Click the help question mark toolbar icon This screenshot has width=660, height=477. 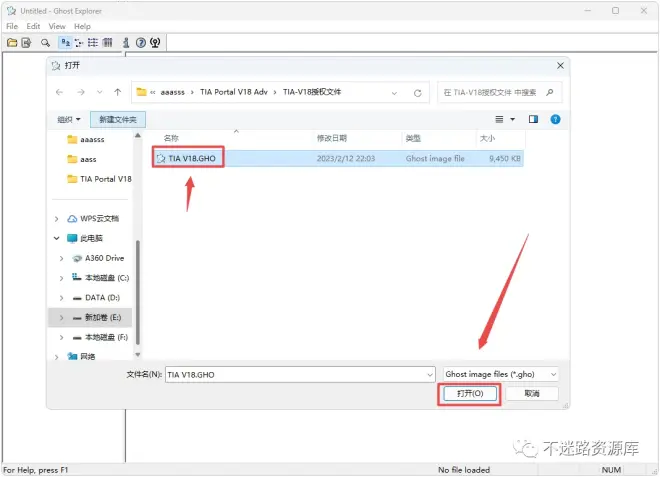141,43
